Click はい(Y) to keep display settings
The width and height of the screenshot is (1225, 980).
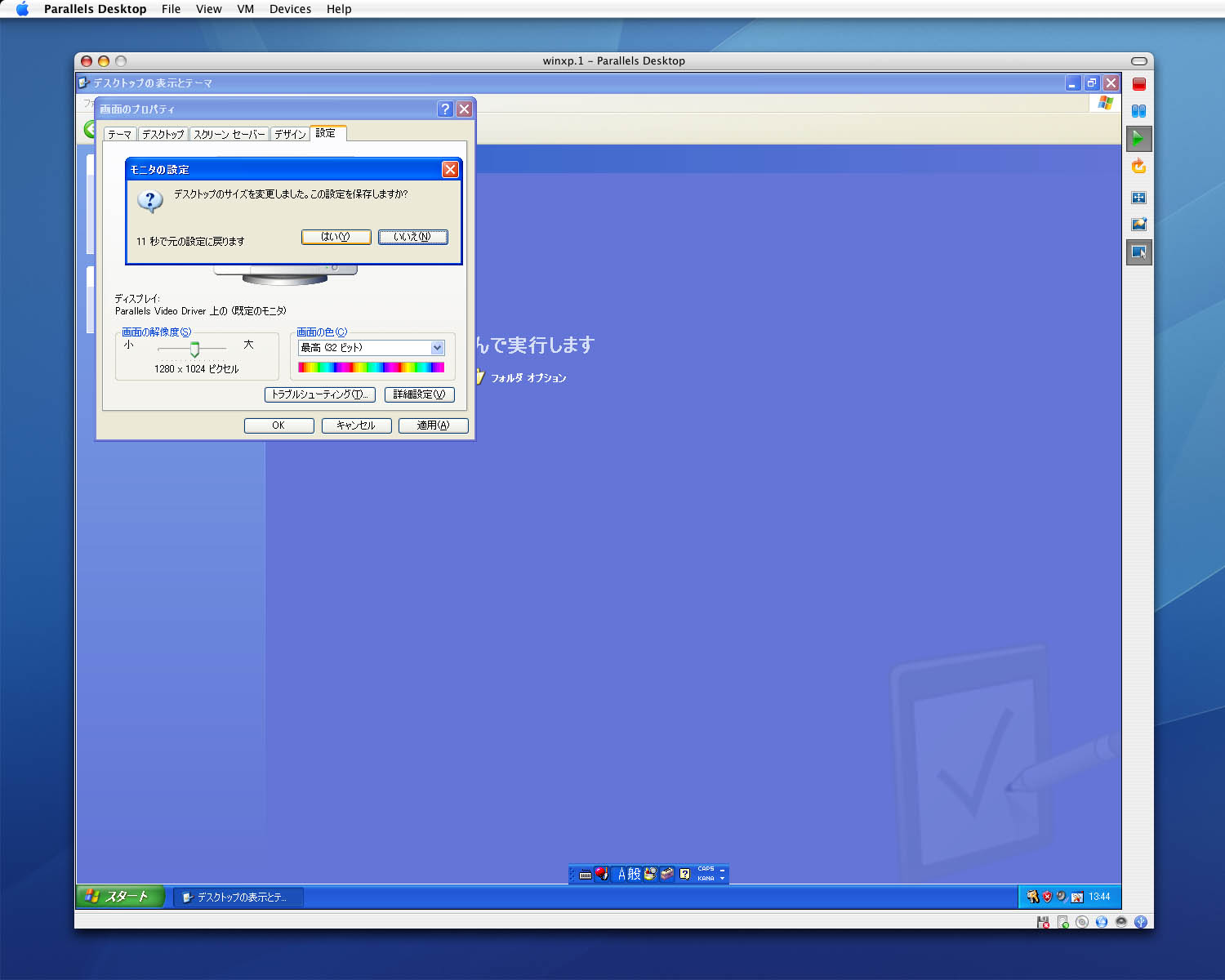[x=336, y=237]
